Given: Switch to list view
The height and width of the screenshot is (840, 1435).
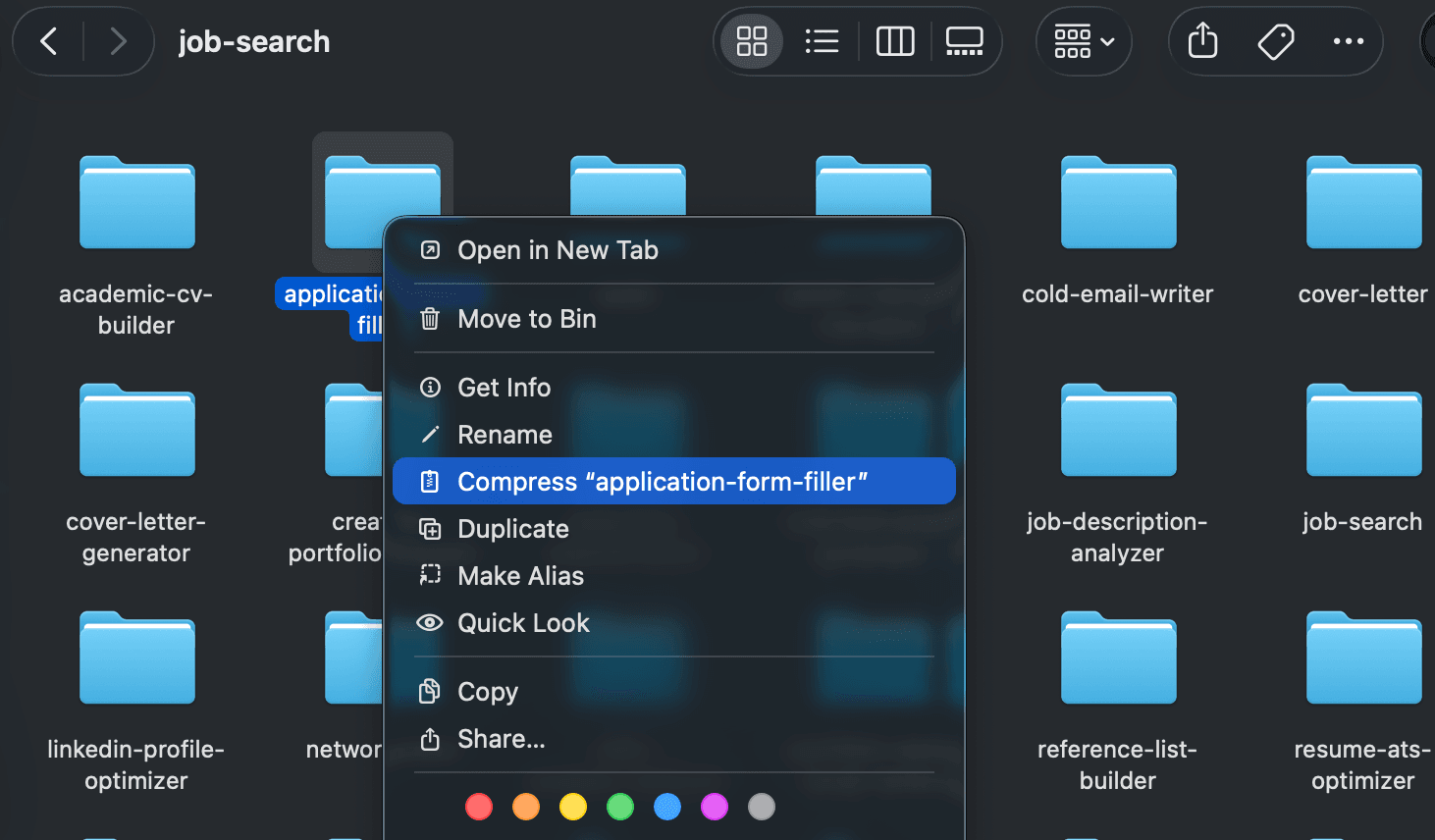Looking at the screenshot, I should (x=822, y=41).
